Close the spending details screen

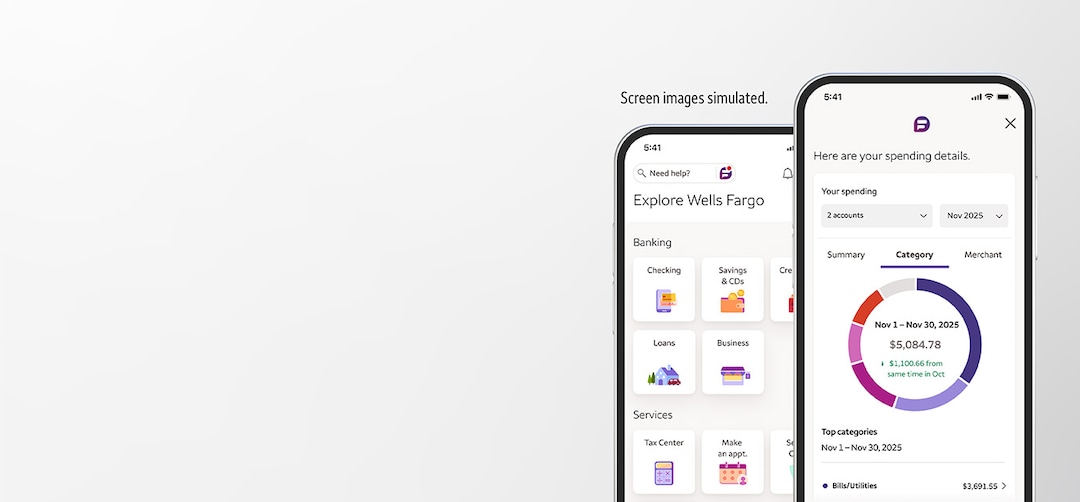[1010, 123]
